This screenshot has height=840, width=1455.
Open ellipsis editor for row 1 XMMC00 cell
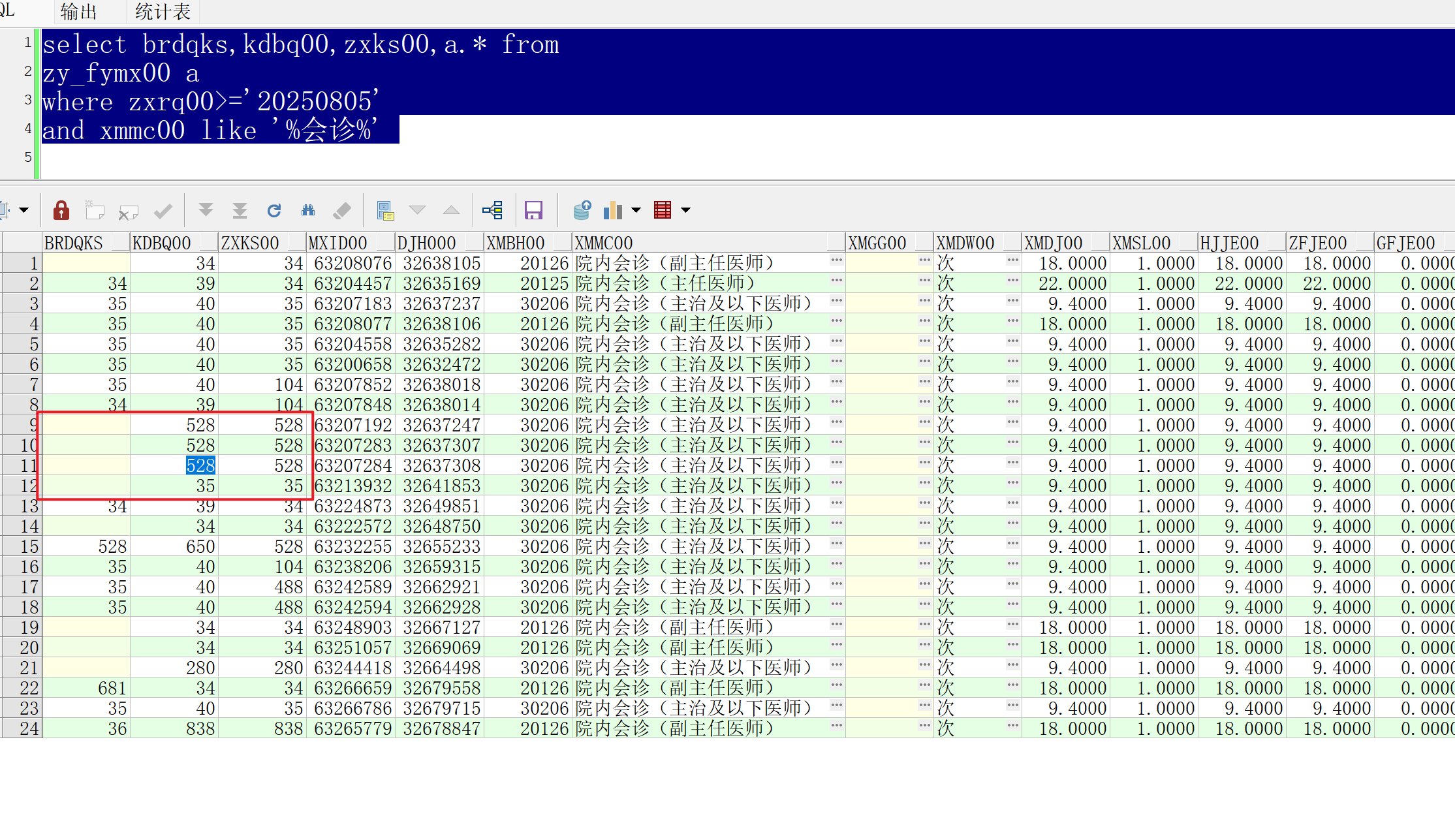pyautogui.click(x=836, y=261)
